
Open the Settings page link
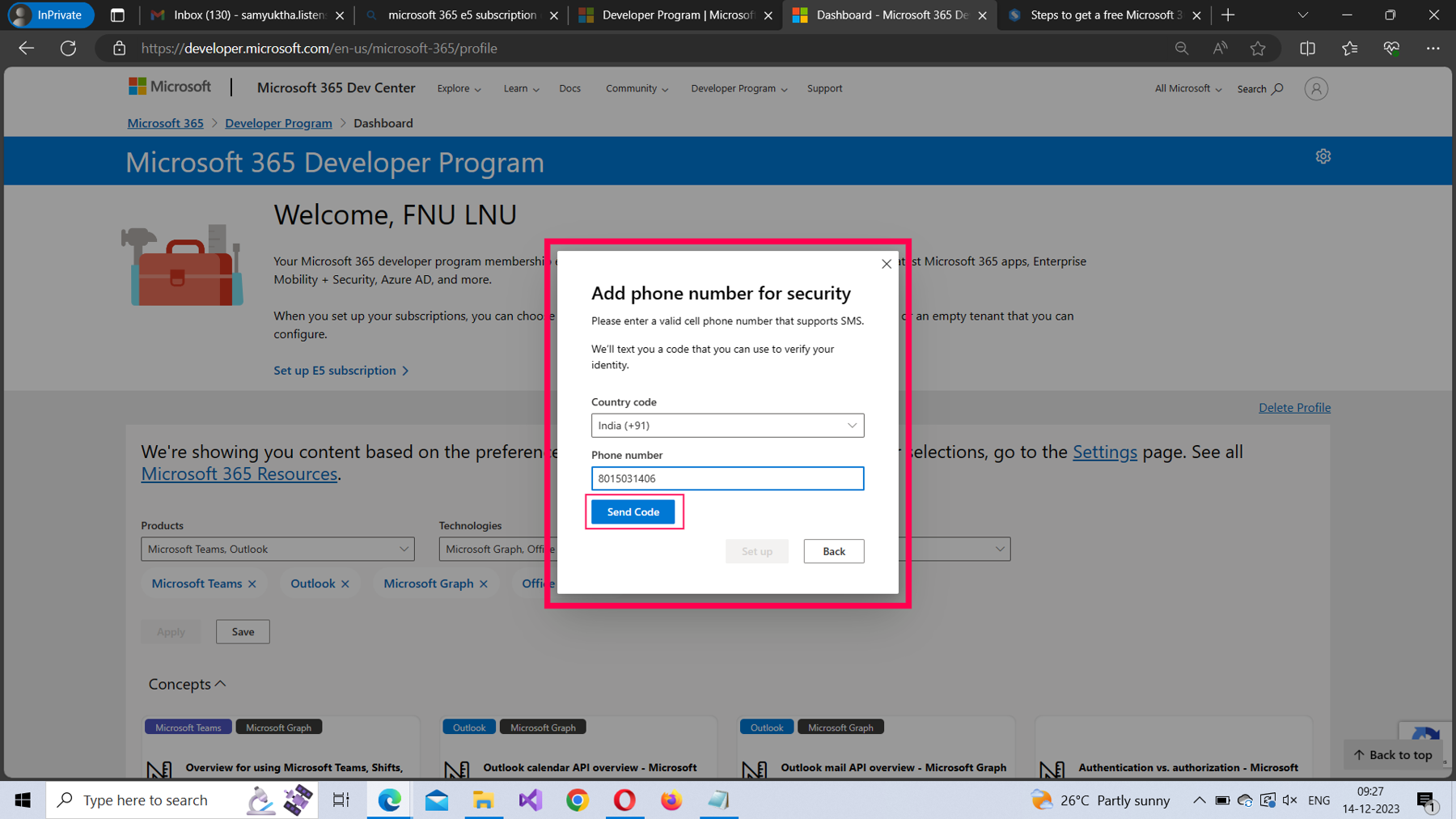coord(1104,452)
